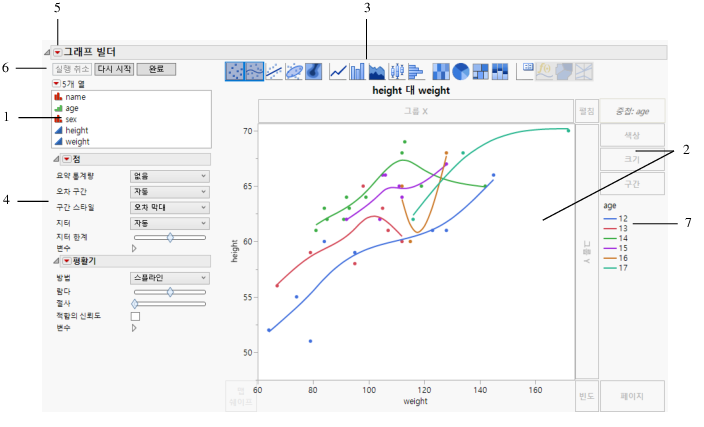
Task: Click the legend entry for age 15
Action: click(616, 248)
